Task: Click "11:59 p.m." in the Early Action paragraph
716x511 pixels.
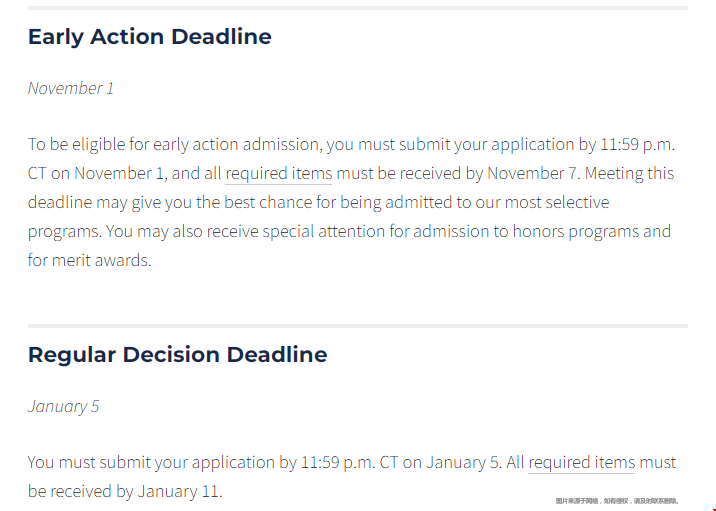Action: [x=639, y=144]
